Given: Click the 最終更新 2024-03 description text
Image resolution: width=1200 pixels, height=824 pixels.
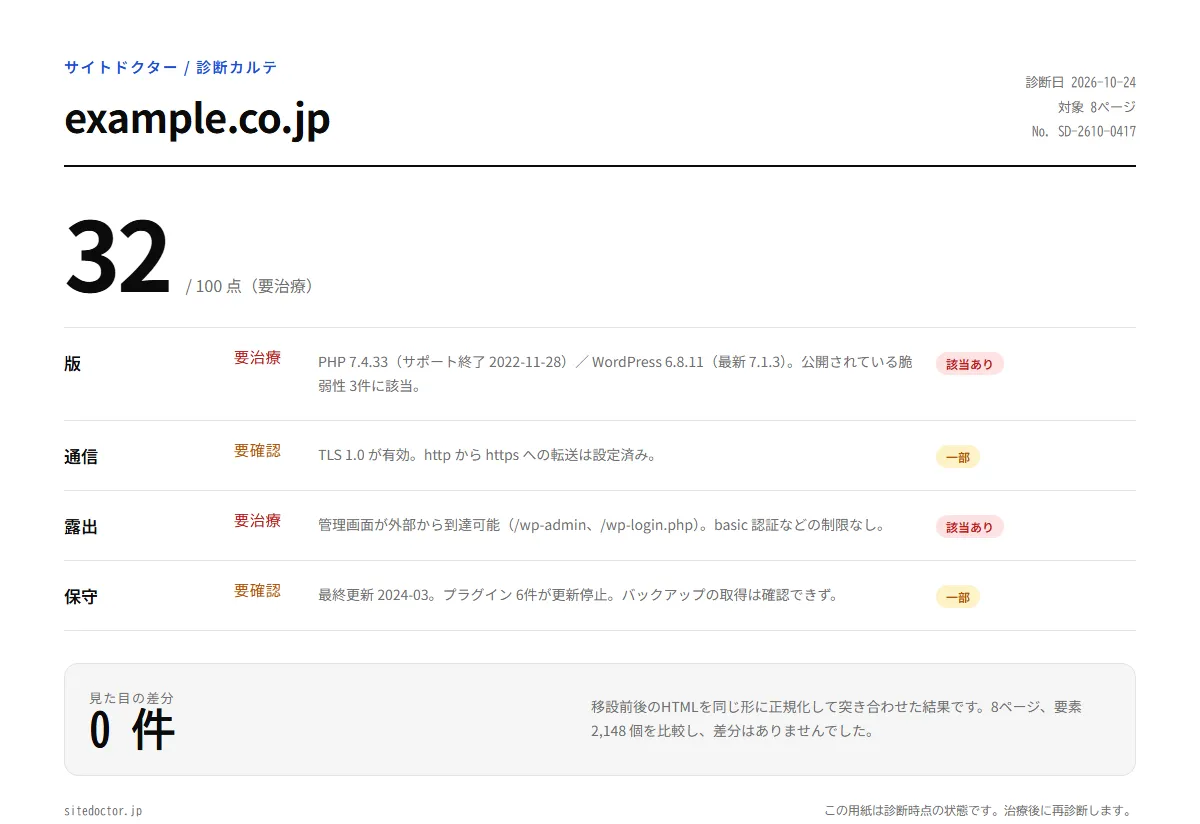Looking at the screenshot, I should click(577, 595).
